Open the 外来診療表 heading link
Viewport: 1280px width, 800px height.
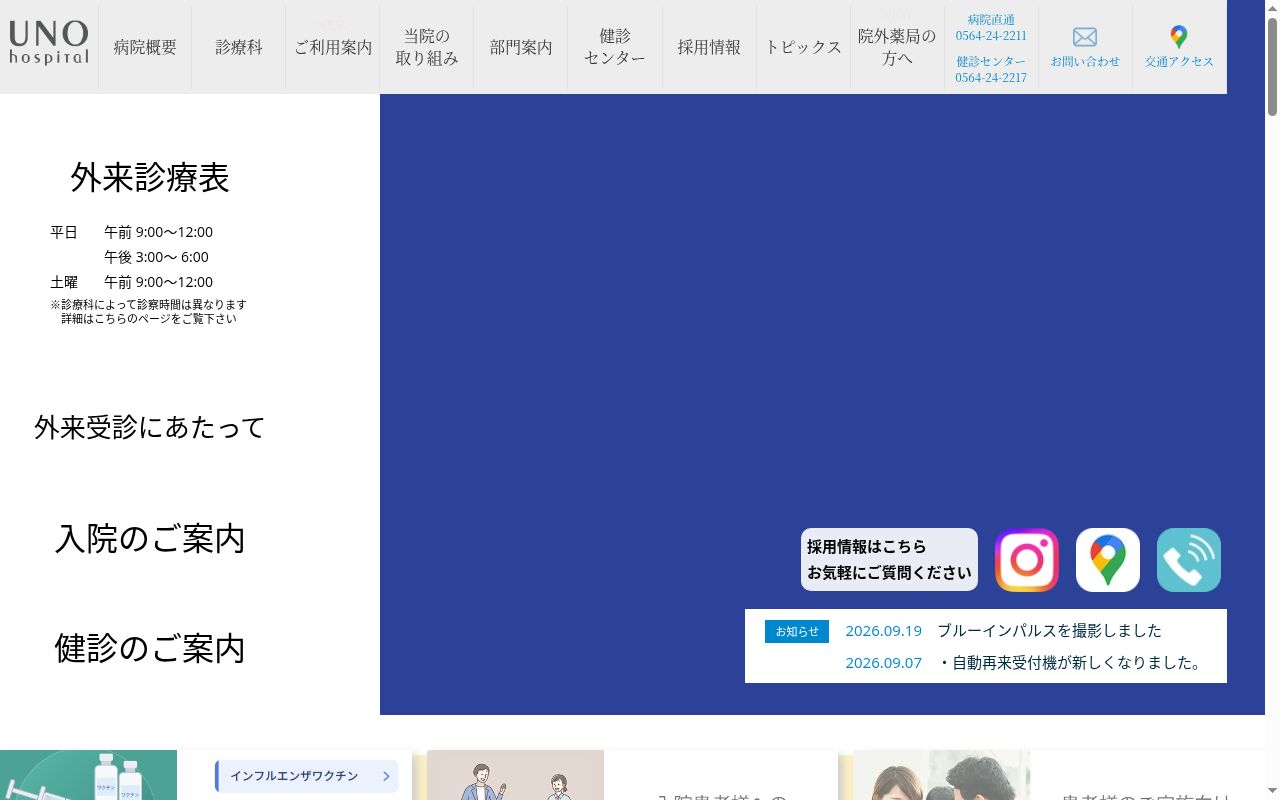150,177
